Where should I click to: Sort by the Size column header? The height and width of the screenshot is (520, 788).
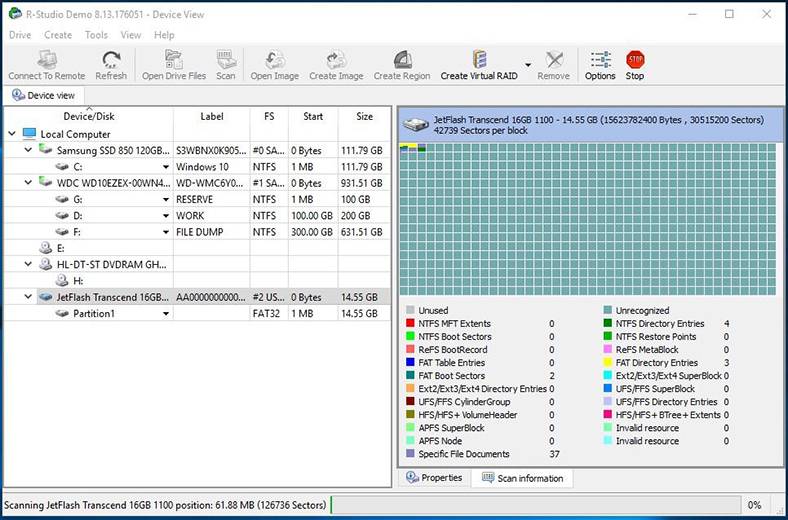[x=364, y=116]
